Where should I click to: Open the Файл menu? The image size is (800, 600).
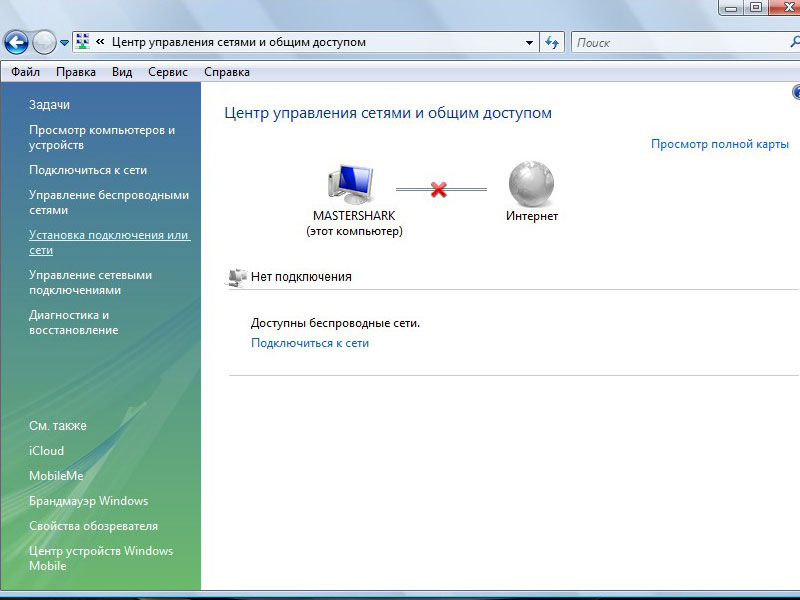coord(26,72)
